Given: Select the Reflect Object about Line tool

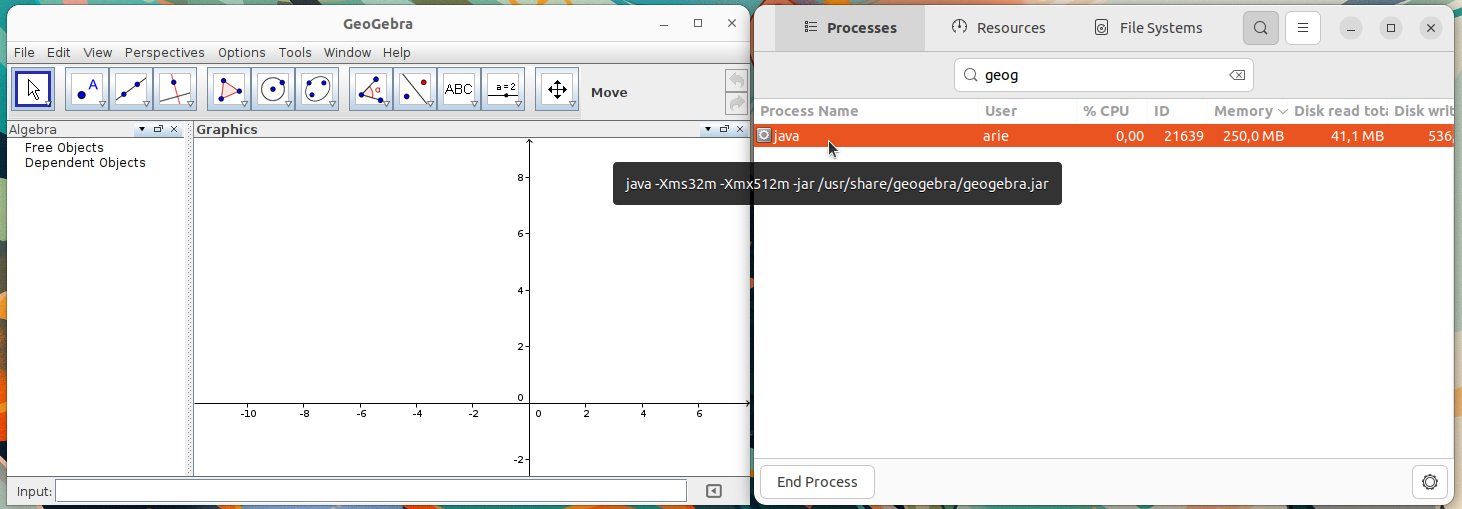Looking at the screenshot, I should pyautogui.click(x=415, y=89).
